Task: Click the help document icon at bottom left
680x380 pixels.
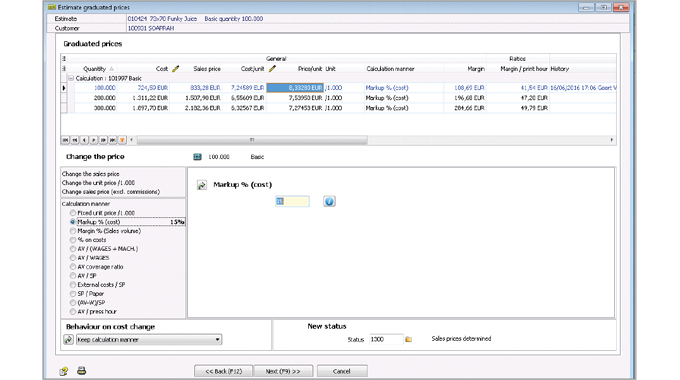Action: coord(64,371)
